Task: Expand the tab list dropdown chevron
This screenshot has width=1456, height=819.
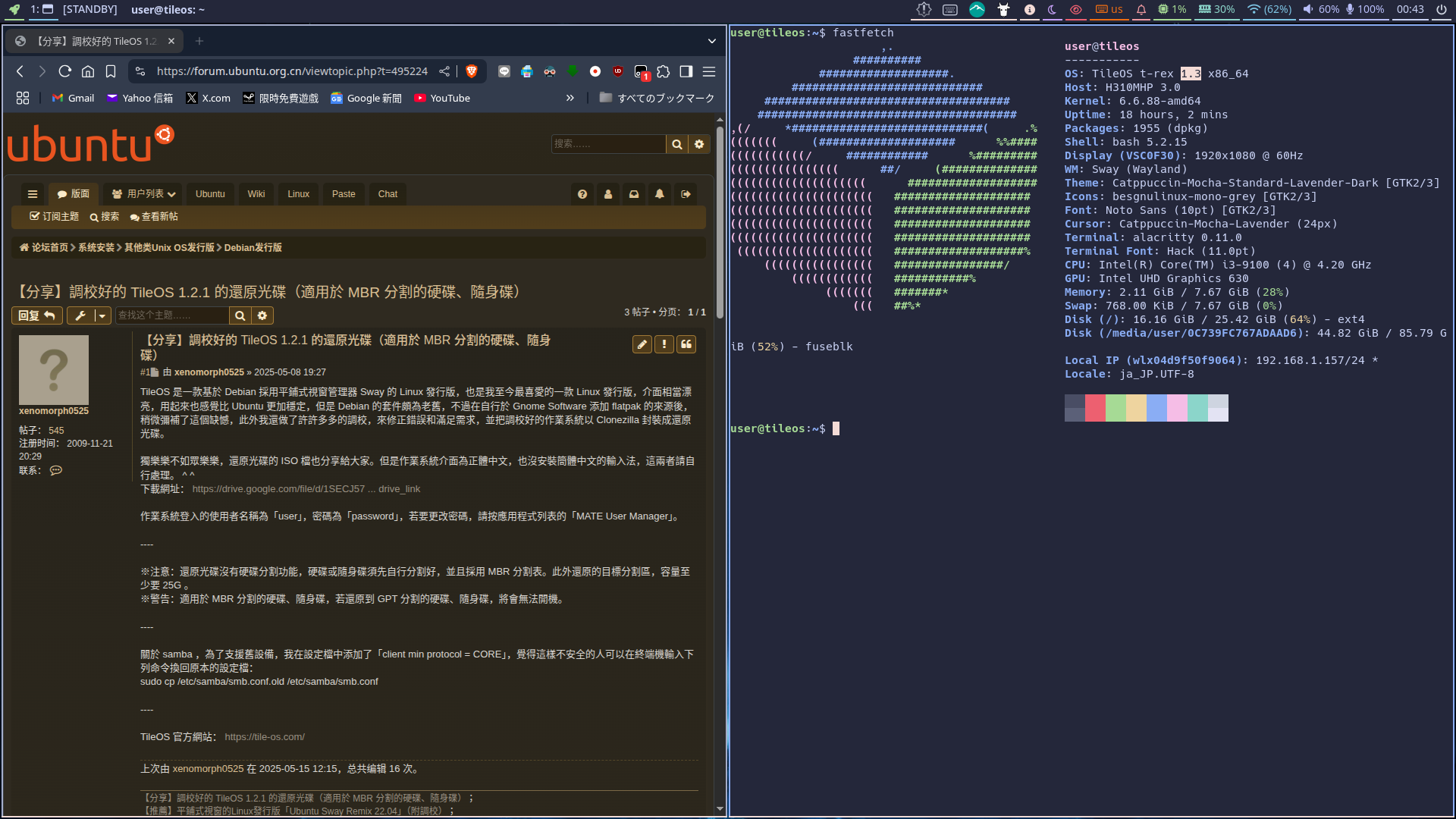Action: click(x=711, y=41)
